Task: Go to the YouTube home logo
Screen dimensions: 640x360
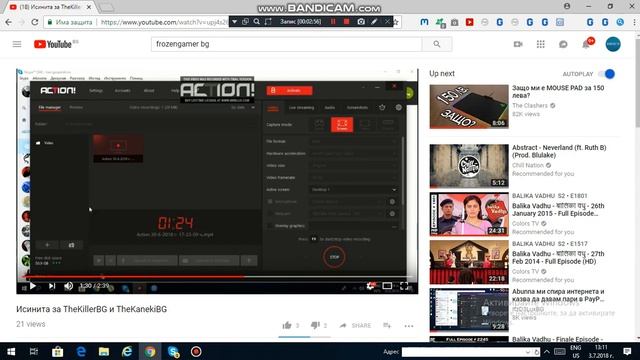Action: (53, 44)
